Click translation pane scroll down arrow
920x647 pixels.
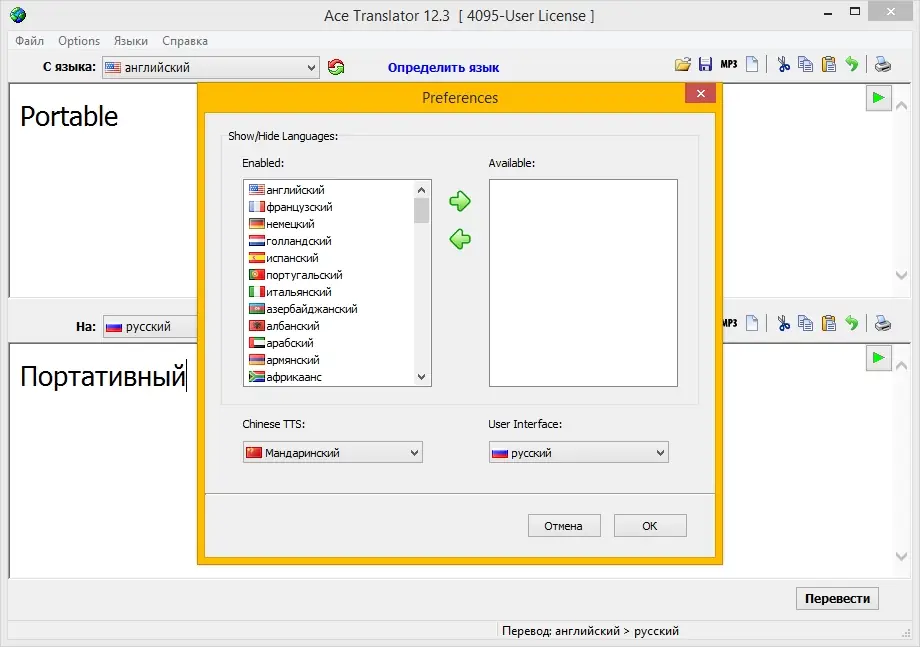point(902,556)
